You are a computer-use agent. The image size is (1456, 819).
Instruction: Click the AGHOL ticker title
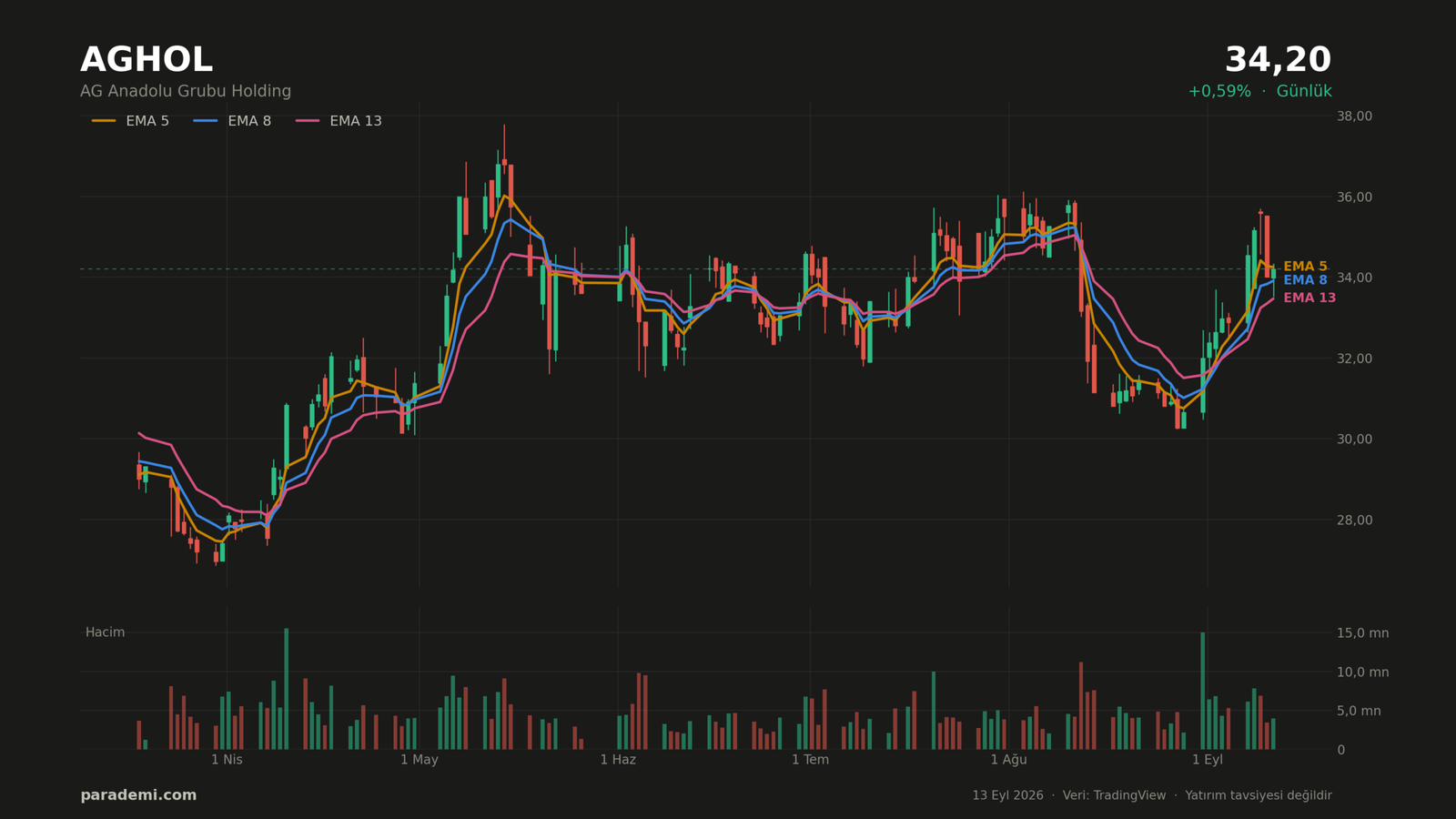click(x=147, y=60)
